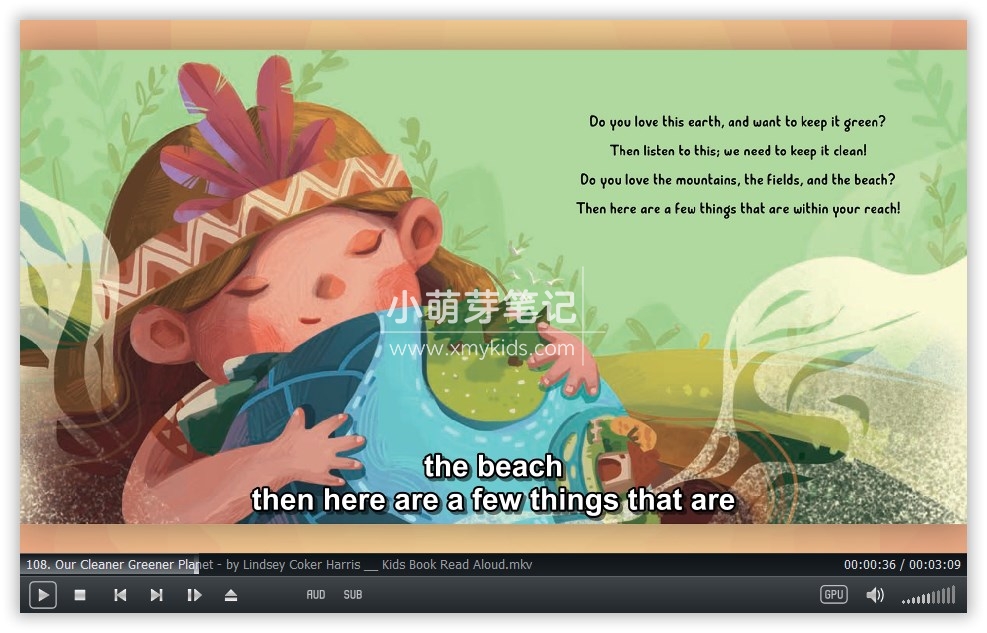Image resolution: width=987 pixels, height=633 pixels.
Task: Toggle subtitles with the SUB button
Action: coord(352,594)
